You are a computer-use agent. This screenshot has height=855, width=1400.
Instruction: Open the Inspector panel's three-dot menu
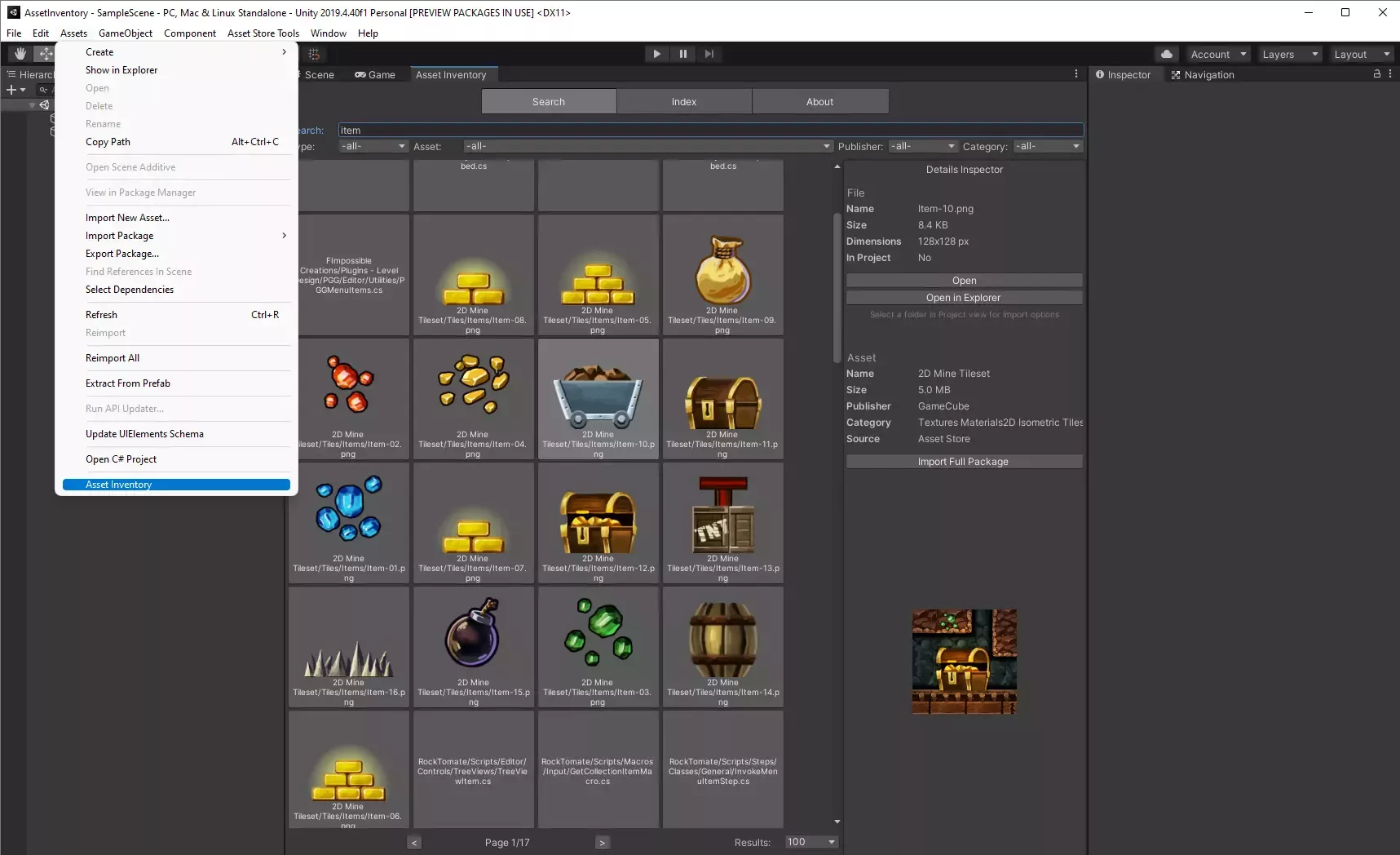click(x=1390, y=74)
